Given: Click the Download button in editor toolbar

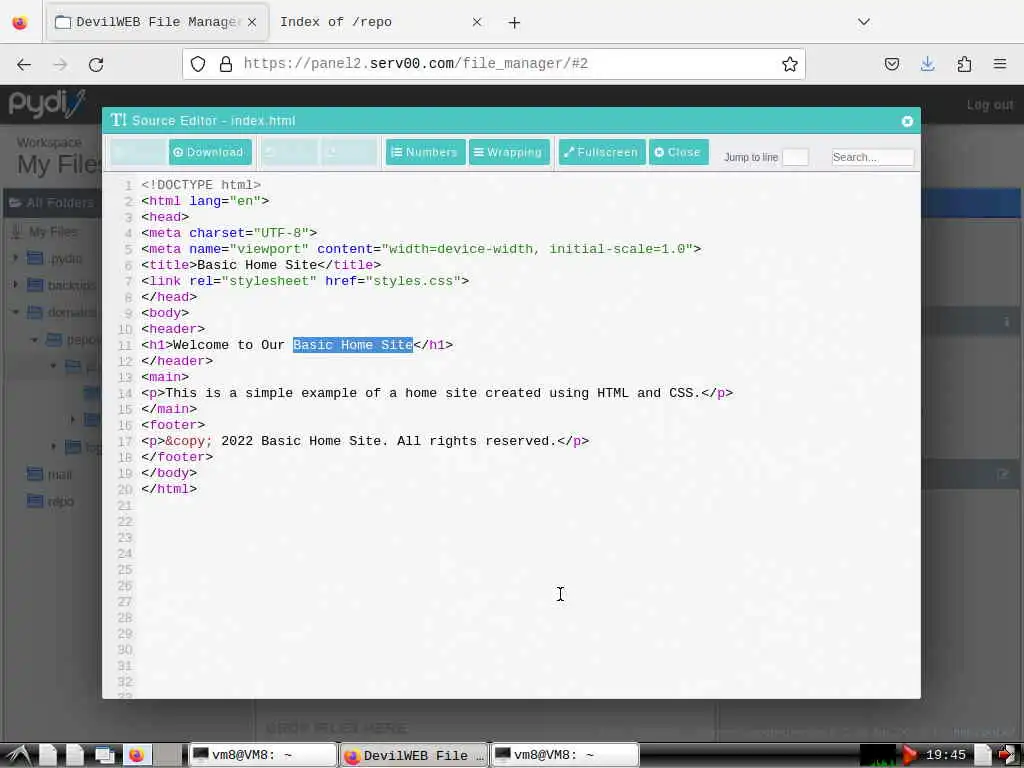Looking at the screenshot, I should (x=210, y=152).
